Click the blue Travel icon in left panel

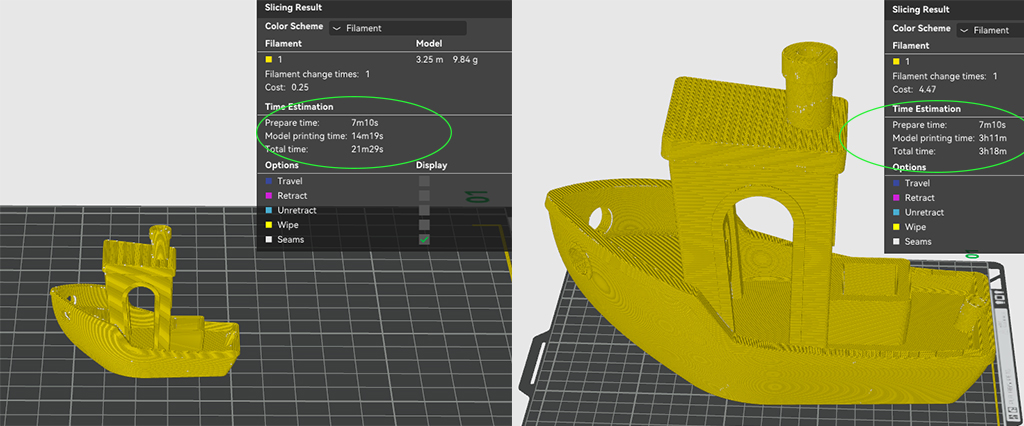[268, 182]
